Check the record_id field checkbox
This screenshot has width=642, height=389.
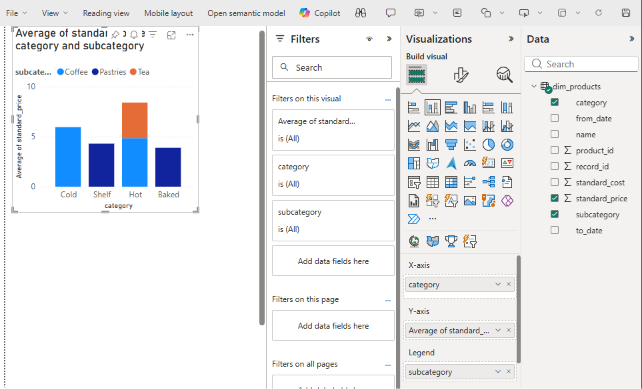(x=554, y=166)
